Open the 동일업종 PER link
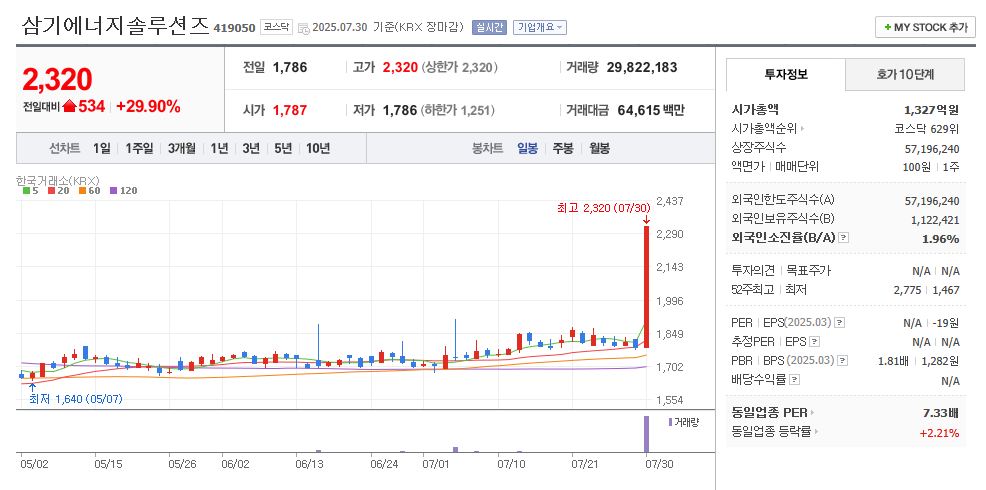This screenshot has width=986, height=490. click(772, 413)
